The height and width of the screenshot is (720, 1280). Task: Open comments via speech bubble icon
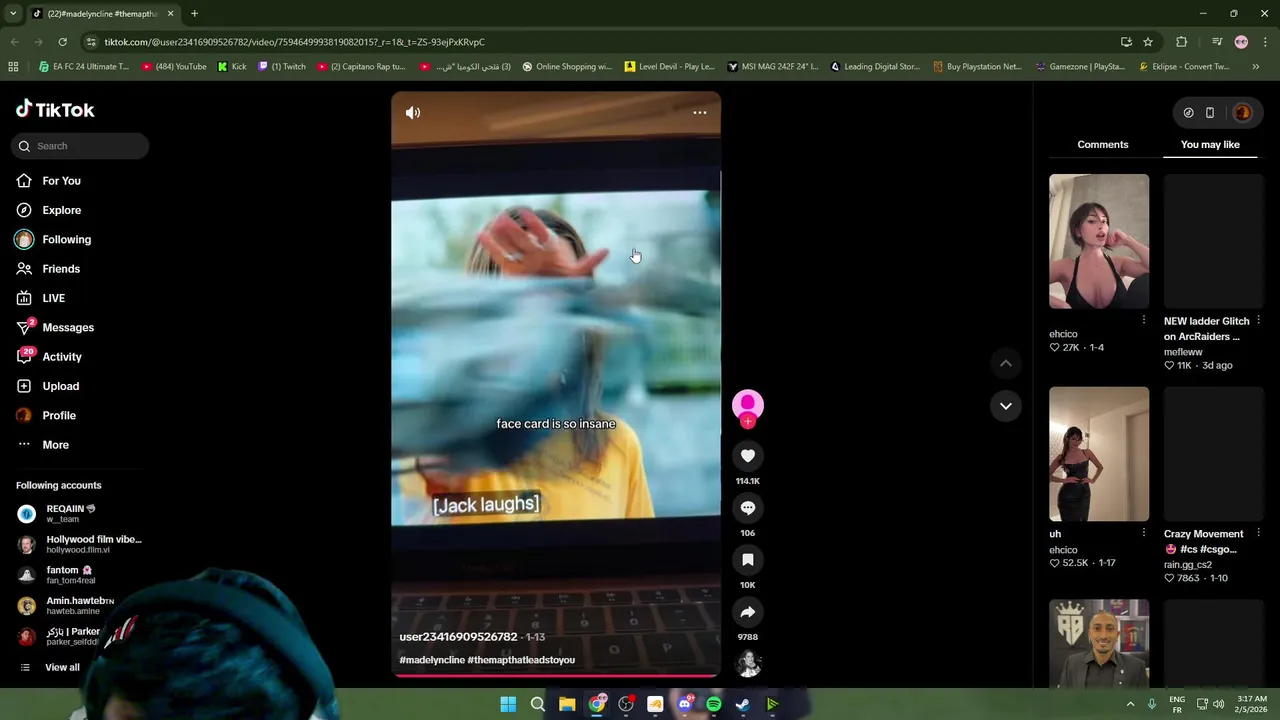[748, 508]
